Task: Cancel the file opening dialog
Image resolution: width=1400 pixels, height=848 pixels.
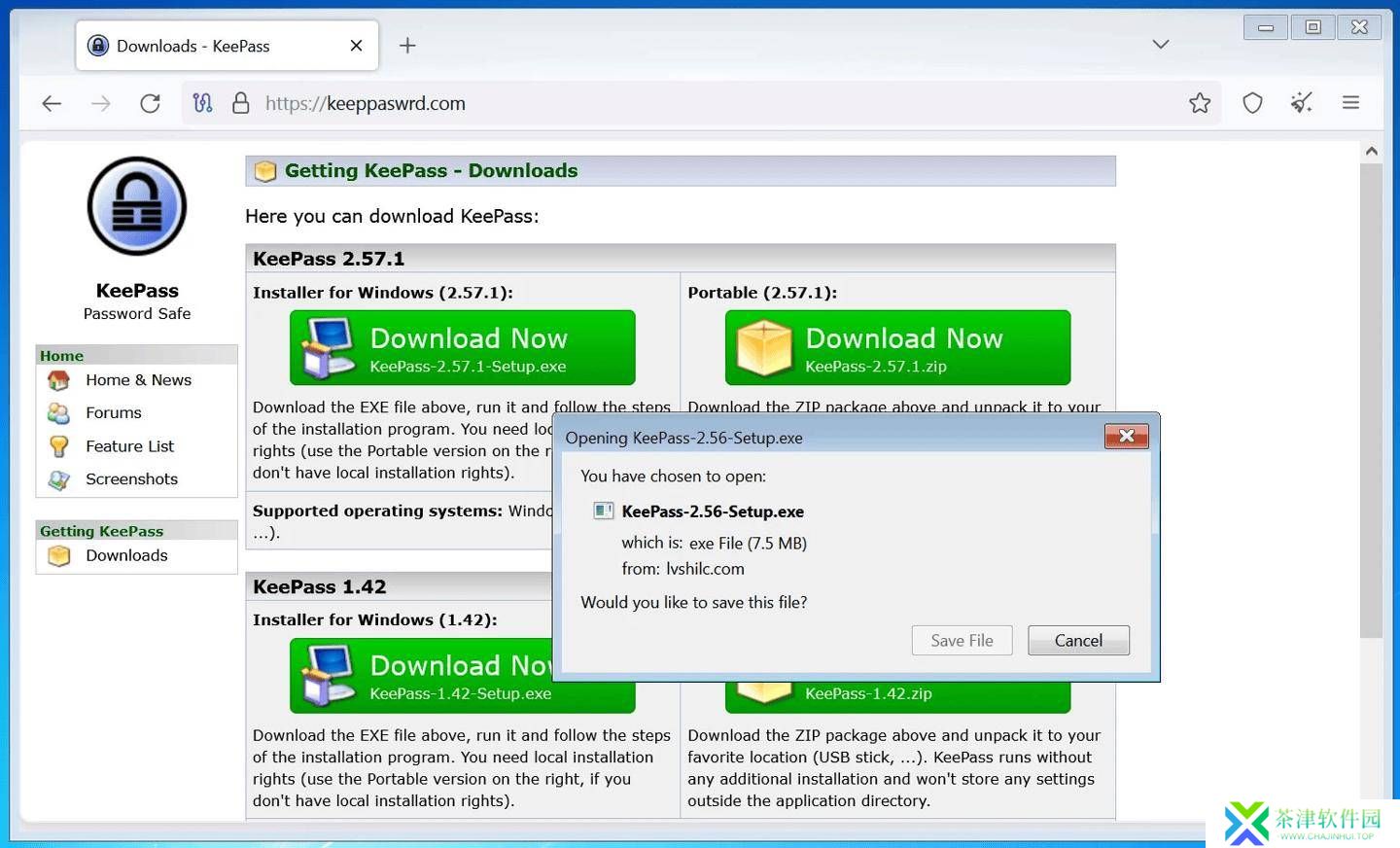Action: click(1079, 640)
